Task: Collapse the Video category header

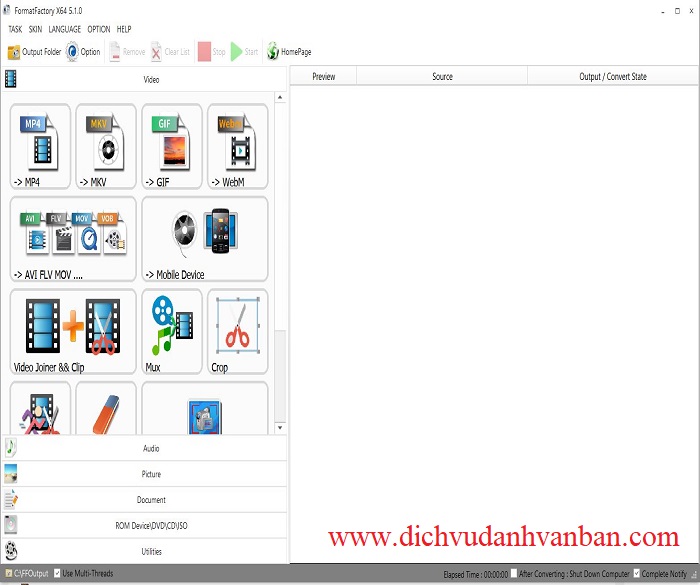Action: 144,79
